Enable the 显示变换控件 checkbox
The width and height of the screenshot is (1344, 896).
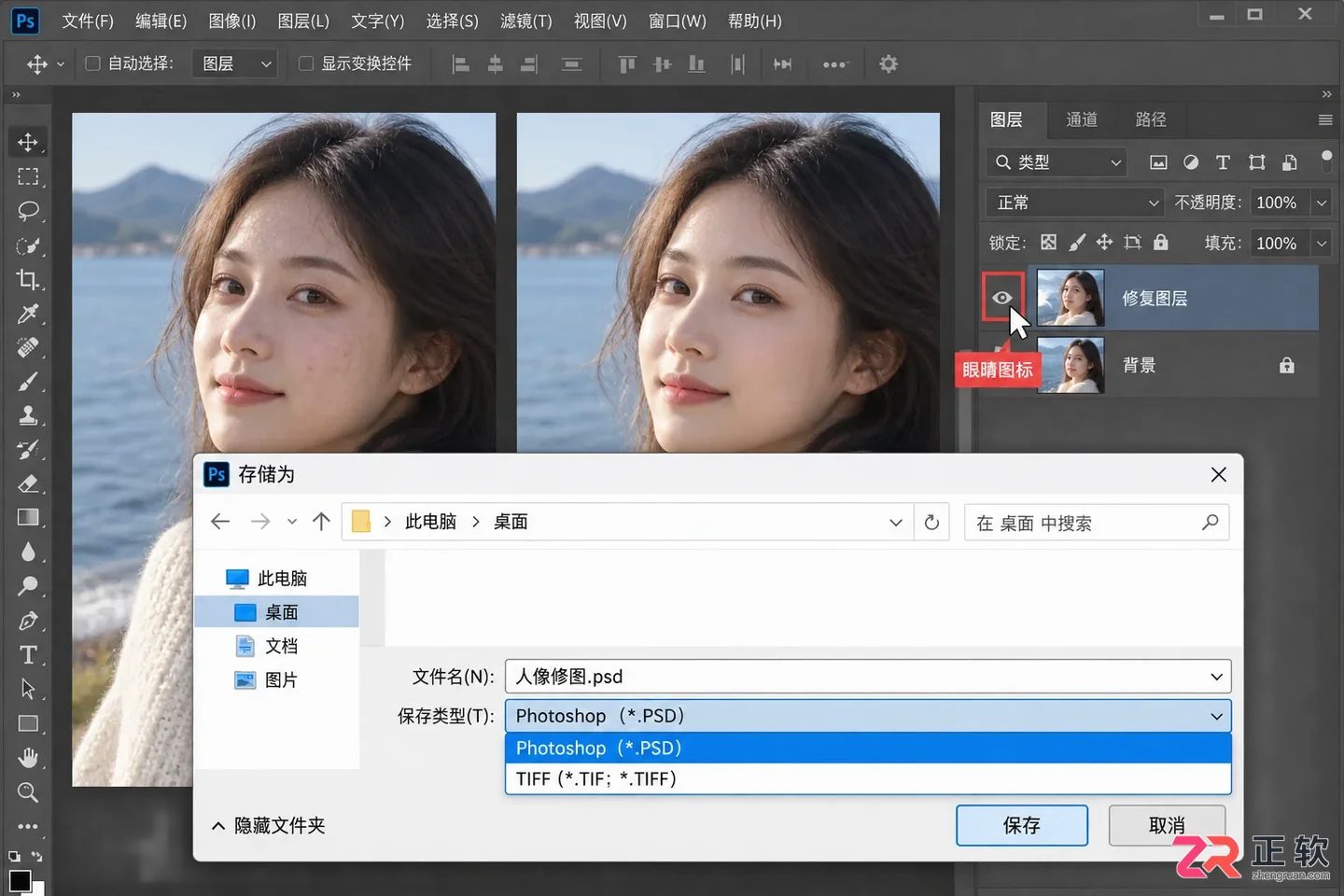point(305,63)
